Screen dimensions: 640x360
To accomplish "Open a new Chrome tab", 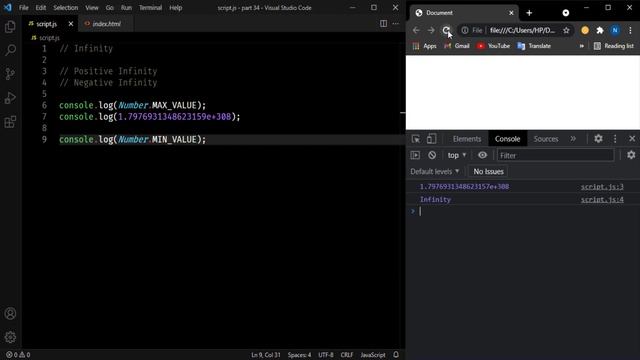I will pos(529,13).
